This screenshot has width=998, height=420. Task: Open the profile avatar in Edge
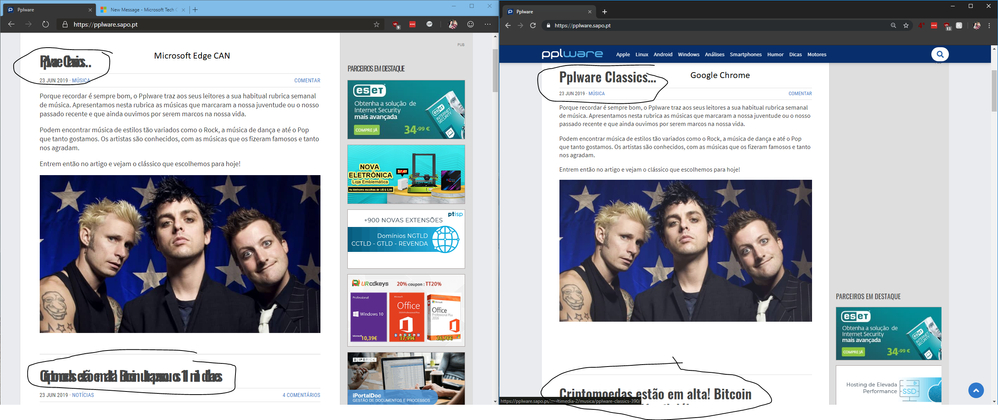coord(453,24)
